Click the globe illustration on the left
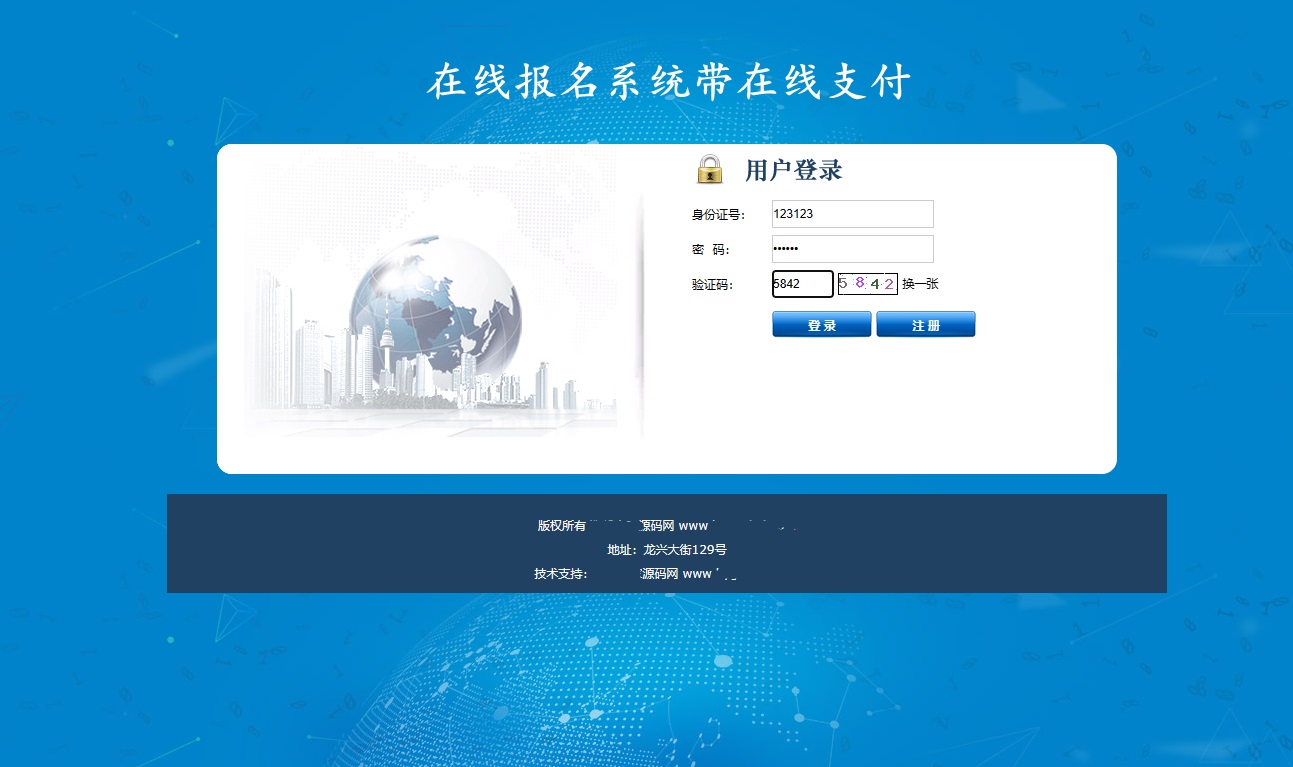The image size is (1293, 767). tap(435, 303)
